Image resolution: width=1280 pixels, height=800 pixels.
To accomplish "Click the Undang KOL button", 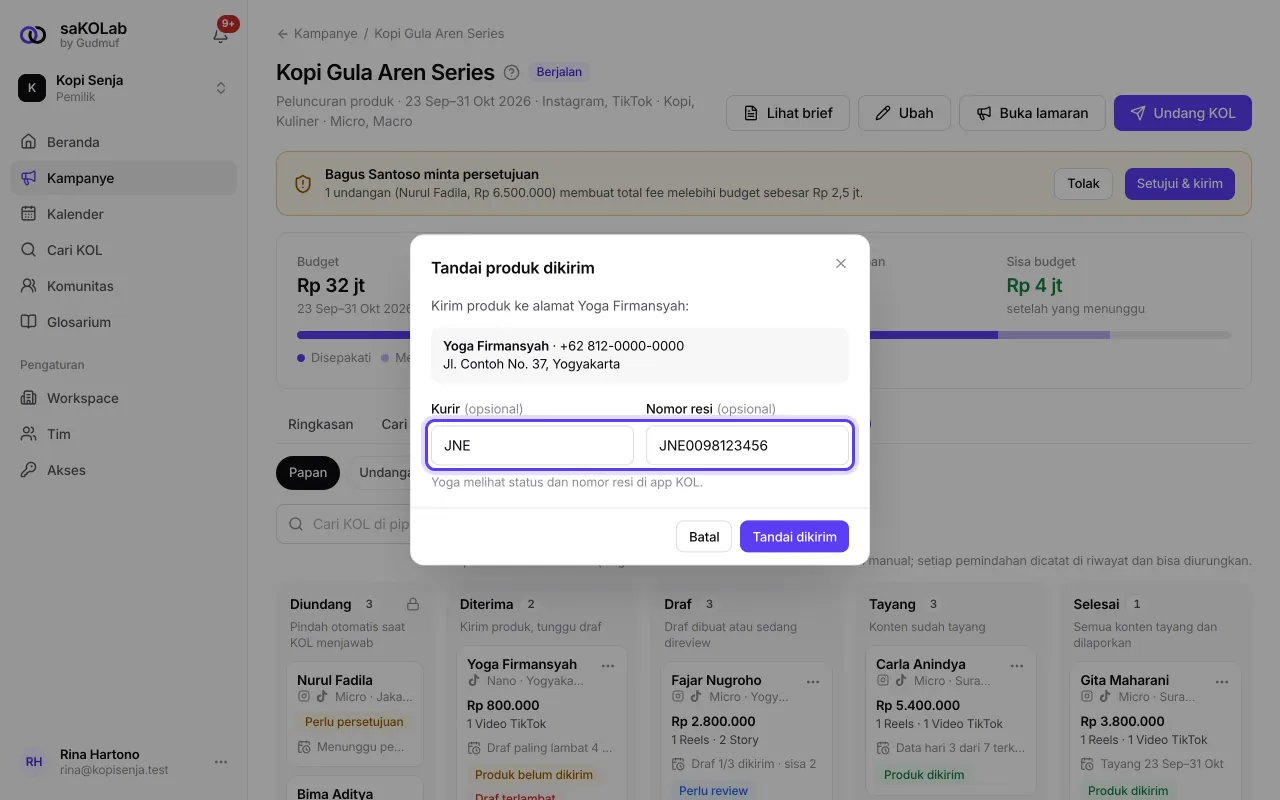I will pyautogui.click(x=1182, y=113).
